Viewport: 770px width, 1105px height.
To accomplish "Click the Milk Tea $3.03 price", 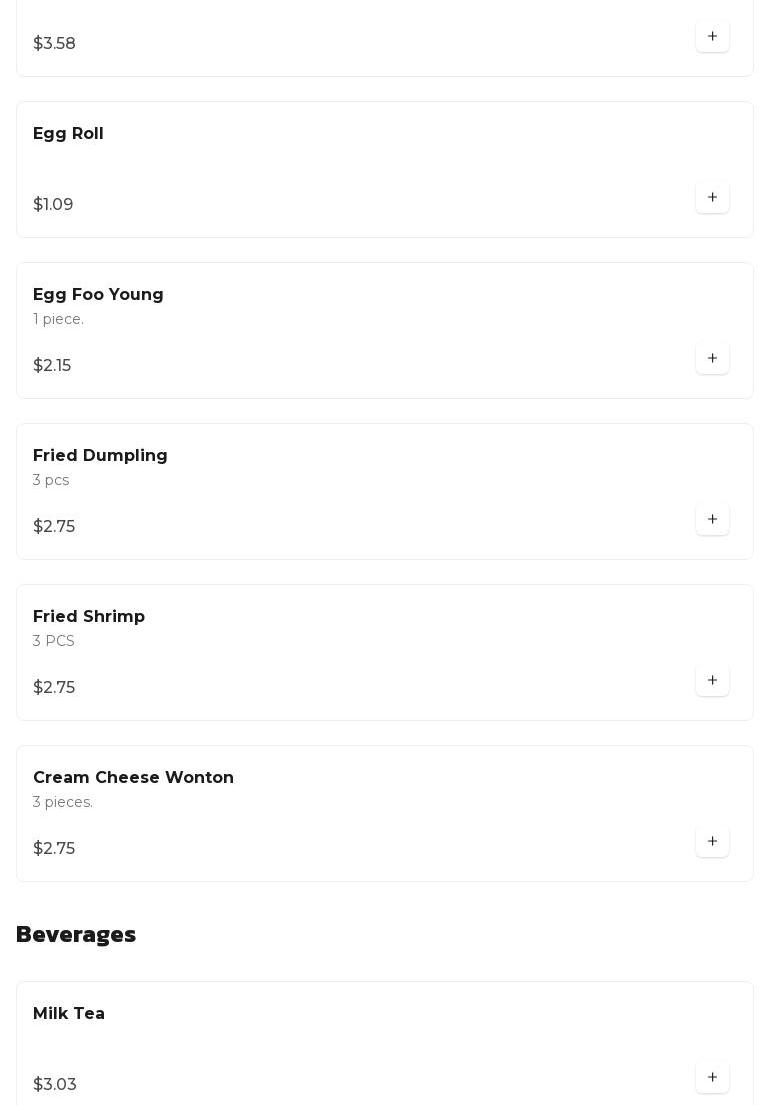I will click(54, 1084).
